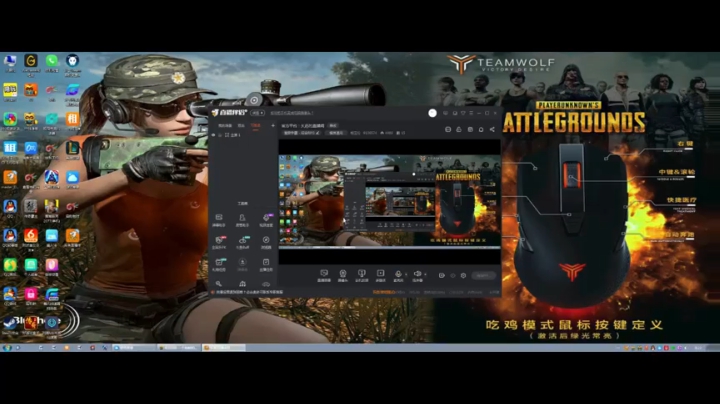Edit the category pill with the pencil icon
This screenshot has height=404, width=720.
(301, 133)
